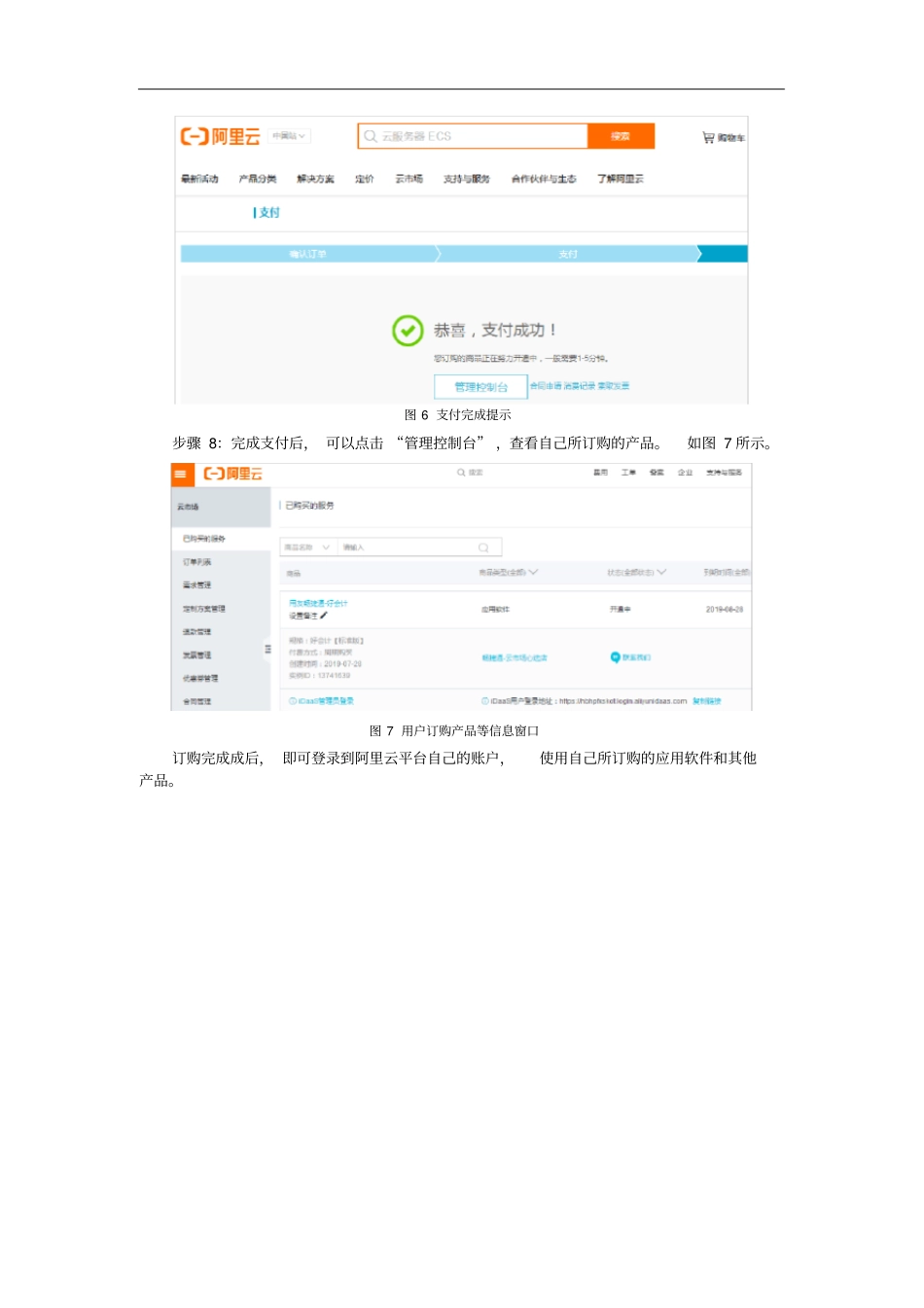Click the 复制链接 link
The width and height of the screenshot is (924, 1308).
tap(707, 701)
